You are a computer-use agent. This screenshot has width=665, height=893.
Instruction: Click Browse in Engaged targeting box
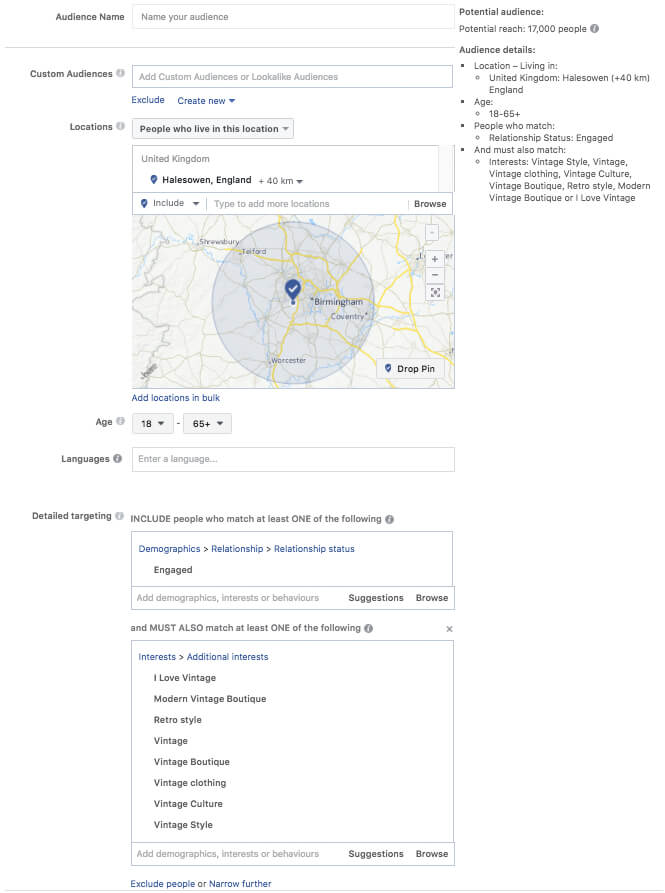[432, 598]
